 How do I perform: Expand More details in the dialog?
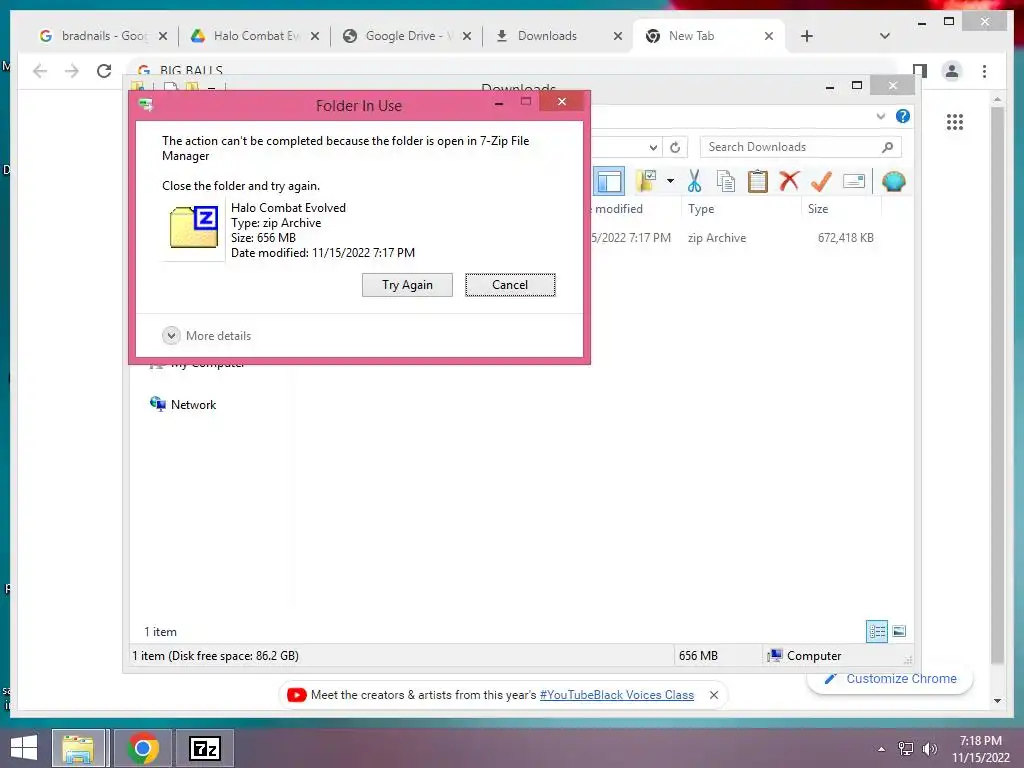(x=207, y=336)
